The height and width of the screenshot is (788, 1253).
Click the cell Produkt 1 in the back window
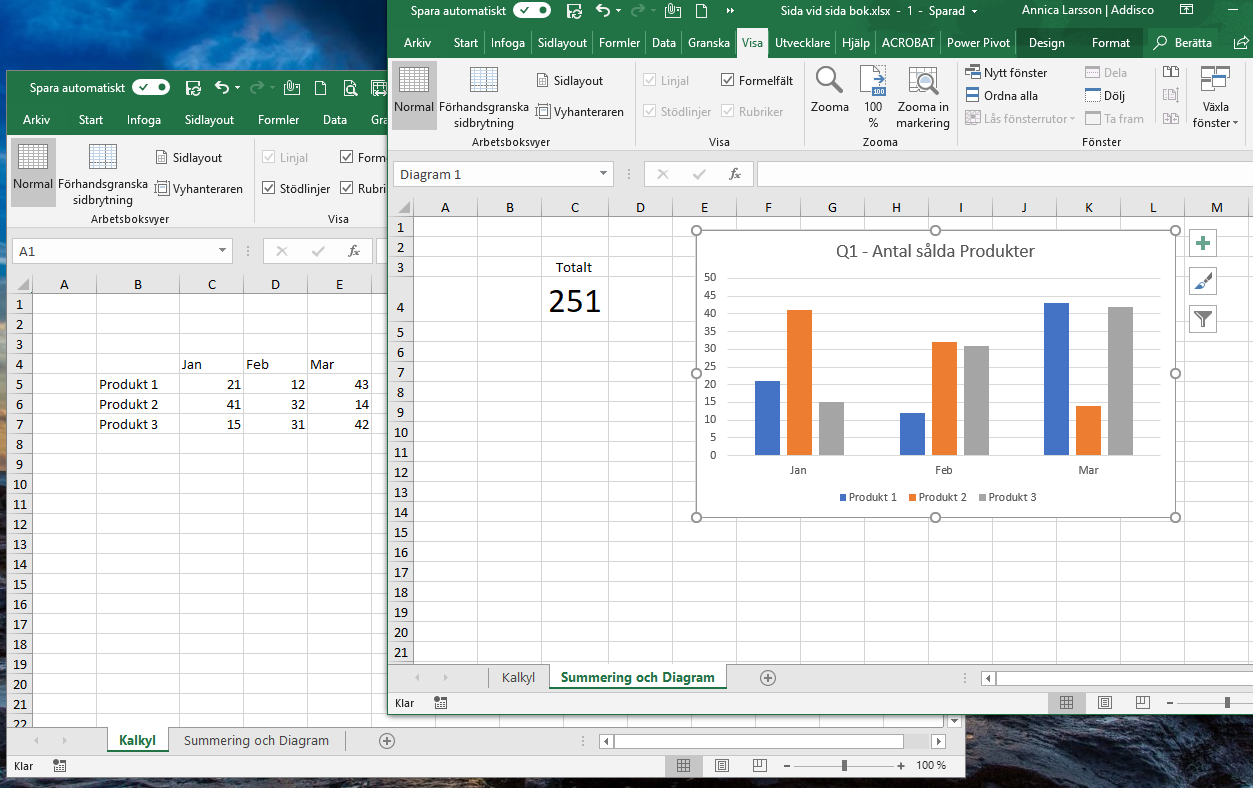pyautogui.click(x=138, y=384)
